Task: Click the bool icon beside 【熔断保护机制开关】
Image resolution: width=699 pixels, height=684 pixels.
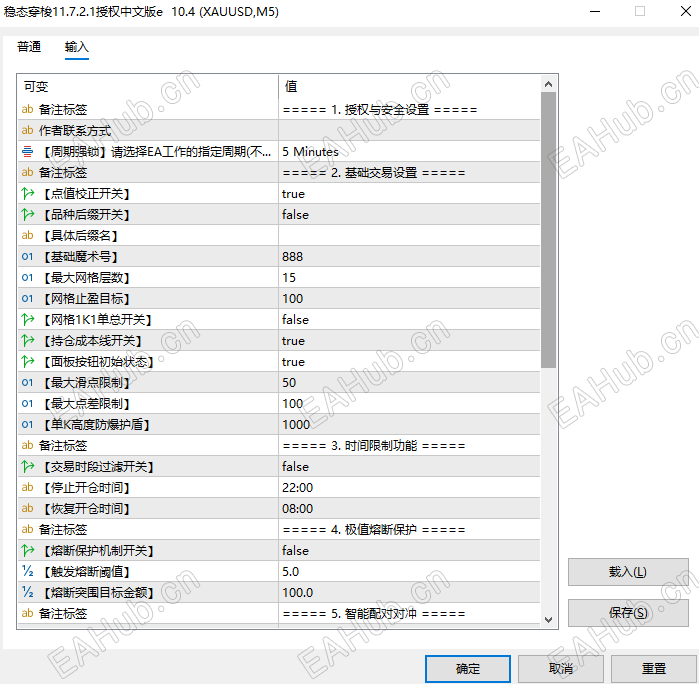Action: click(28, 551)
